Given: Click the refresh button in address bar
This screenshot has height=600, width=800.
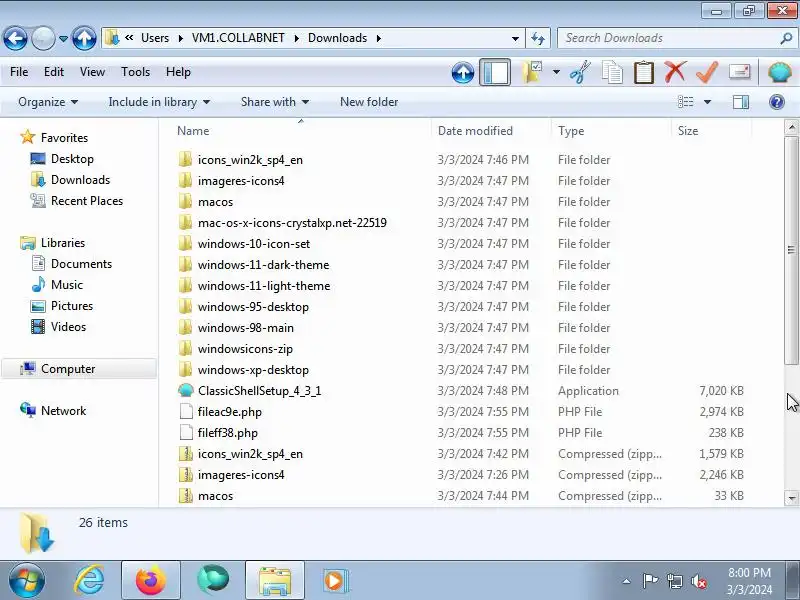Looking at the screenshot, I should pos(538,38).
